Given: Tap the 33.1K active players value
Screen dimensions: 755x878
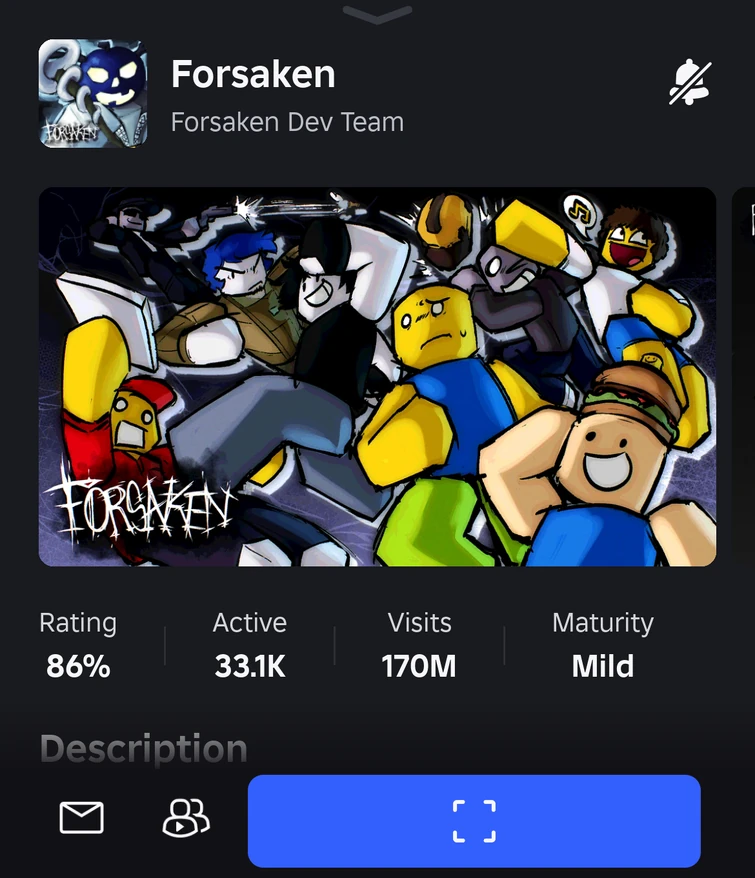Looking at the screenshot, I should pyautogui.click(x=250, y=666).
